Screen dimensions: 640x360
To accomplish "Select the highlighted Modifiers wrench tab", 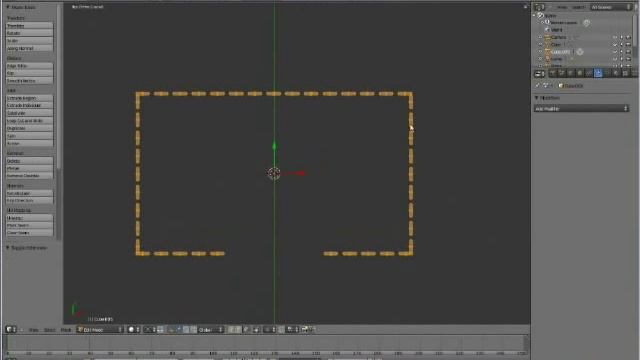I will [598, 73].
